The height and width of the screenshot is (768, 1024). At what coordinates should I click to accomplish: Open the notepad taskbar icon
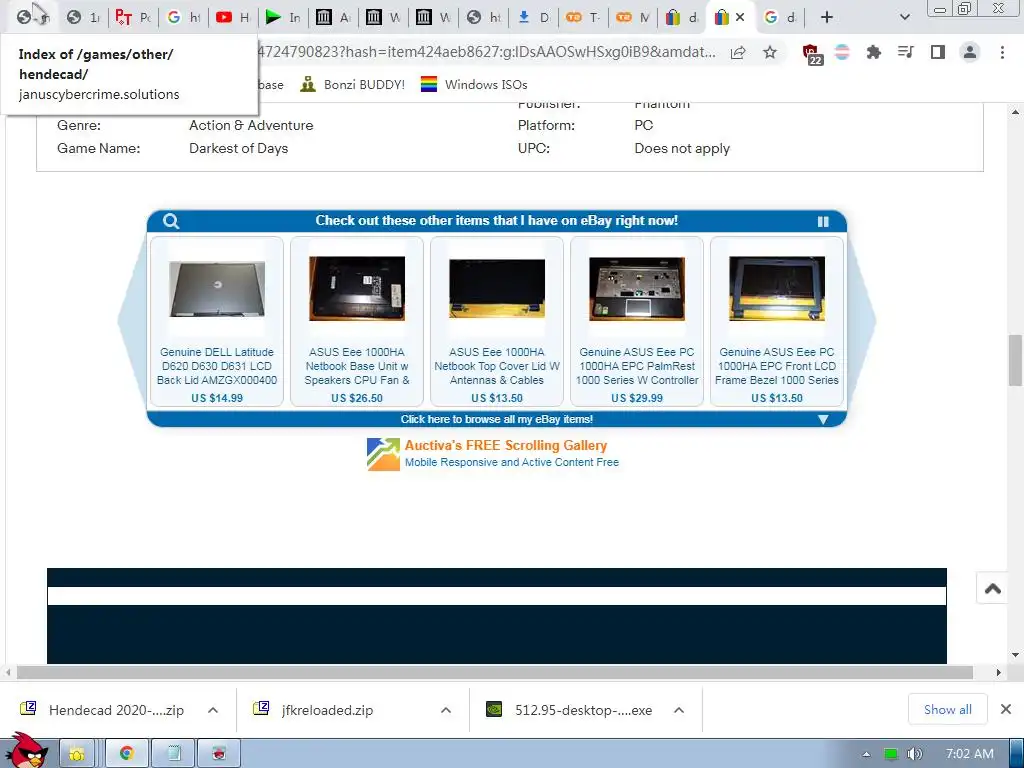pos(174,754)
